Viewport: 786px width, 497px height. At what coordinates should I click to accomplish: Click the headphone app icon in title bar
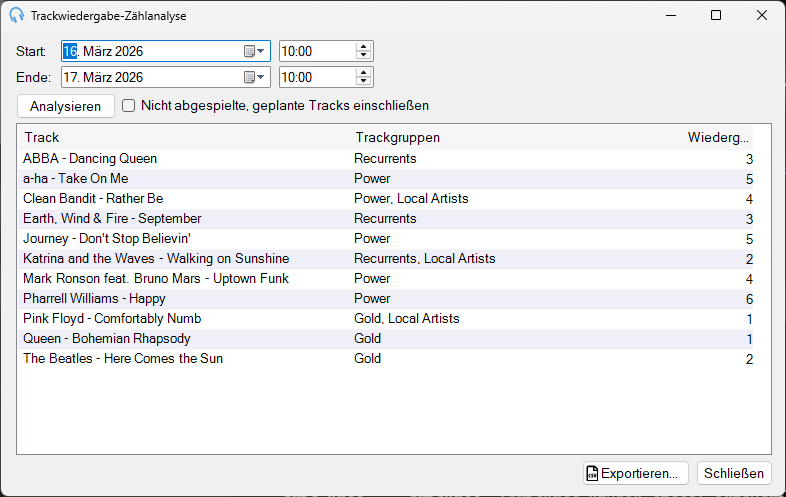click(17, 16)
